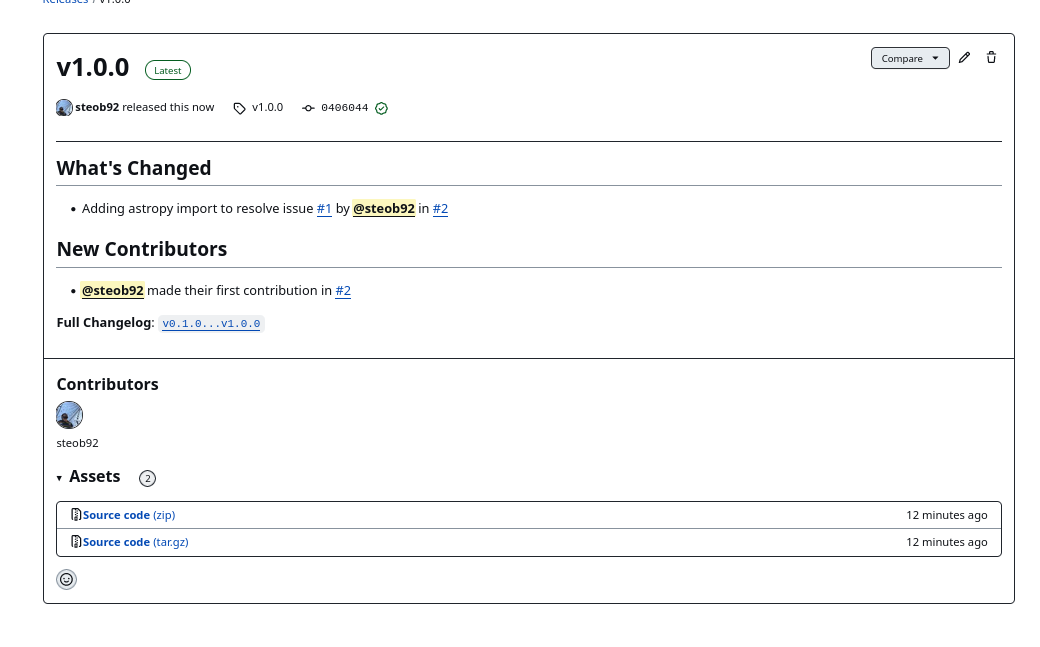
Task: Open pull request #2 in What's Changed
Action: coord(440,208)
